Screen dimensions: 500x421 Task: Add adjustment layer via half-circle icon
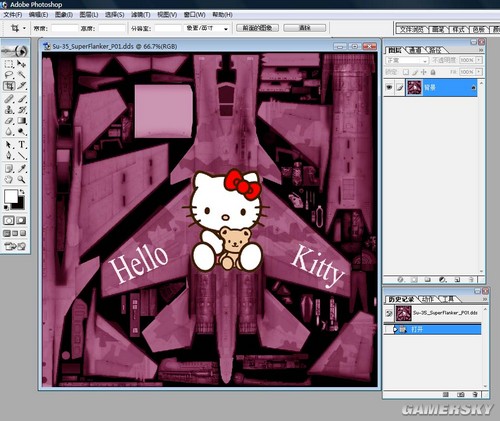click(x=442, y=279)
